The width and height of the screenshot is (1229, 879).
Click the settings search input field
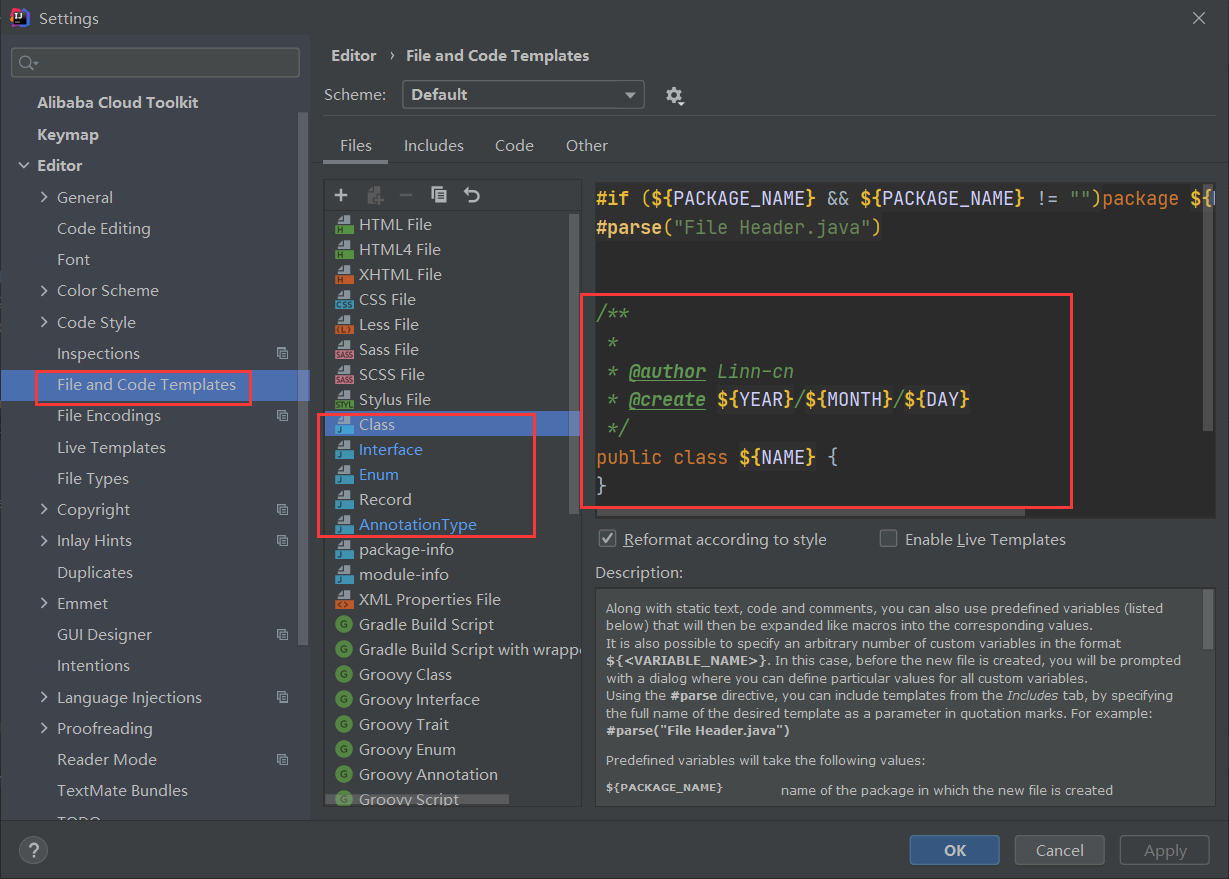click(155, 63)
